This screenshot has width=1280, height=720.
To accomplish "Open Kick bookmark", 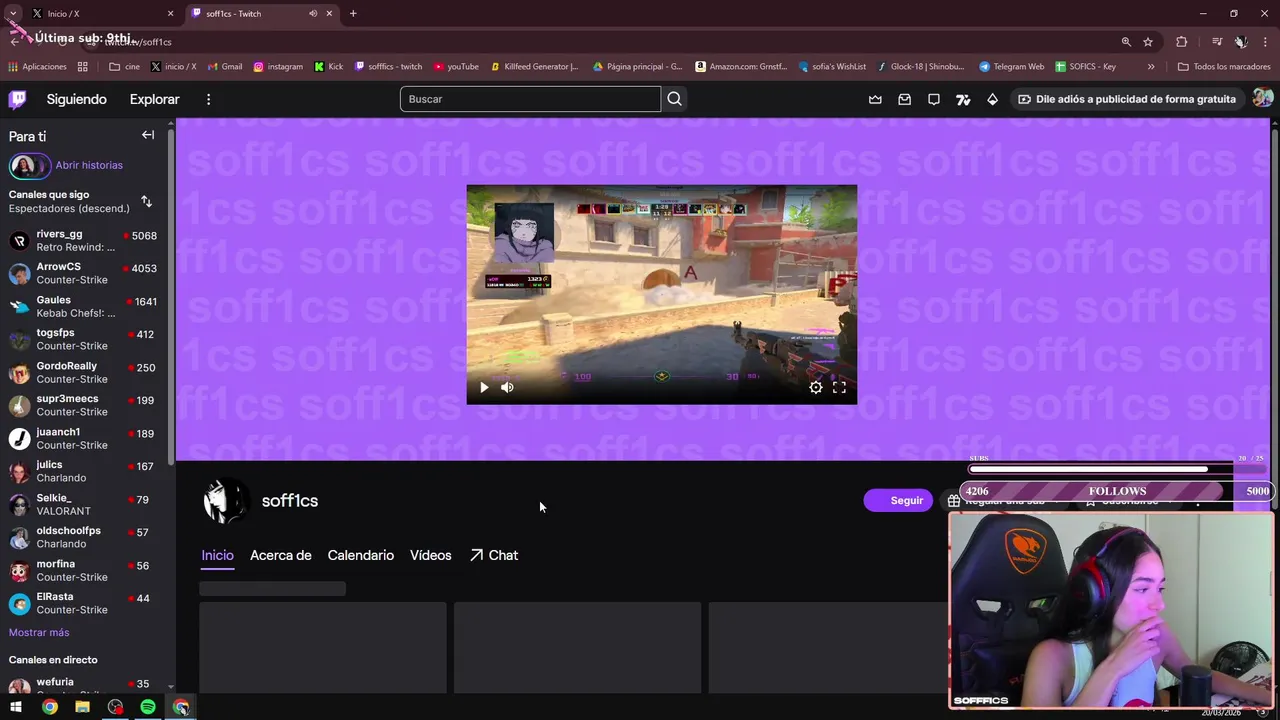I will click(328, 67).
